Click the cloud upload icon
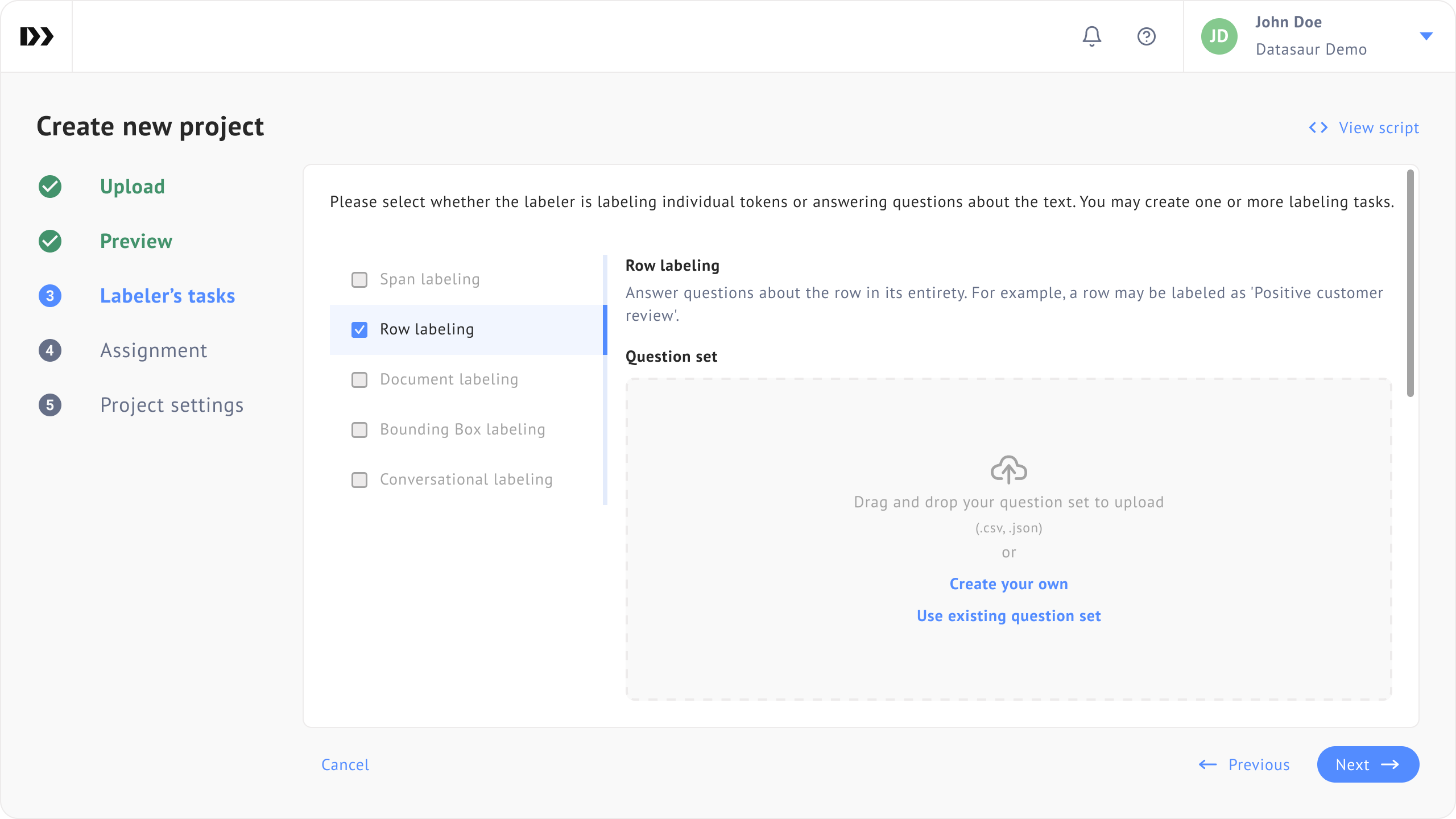This screenshot has height=819, width=1456. (x=1008, y=470)
